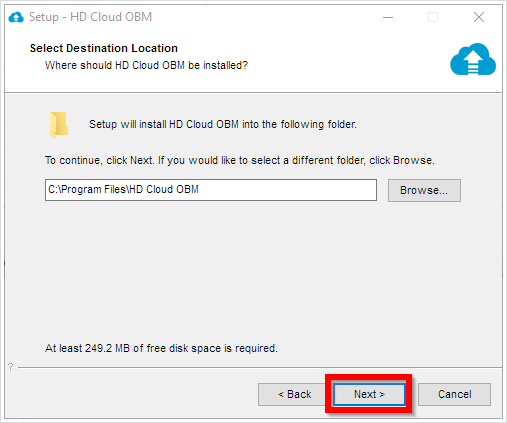Minimize the Setup window
This screenshot has height=423, width=507.
(388, 17)
